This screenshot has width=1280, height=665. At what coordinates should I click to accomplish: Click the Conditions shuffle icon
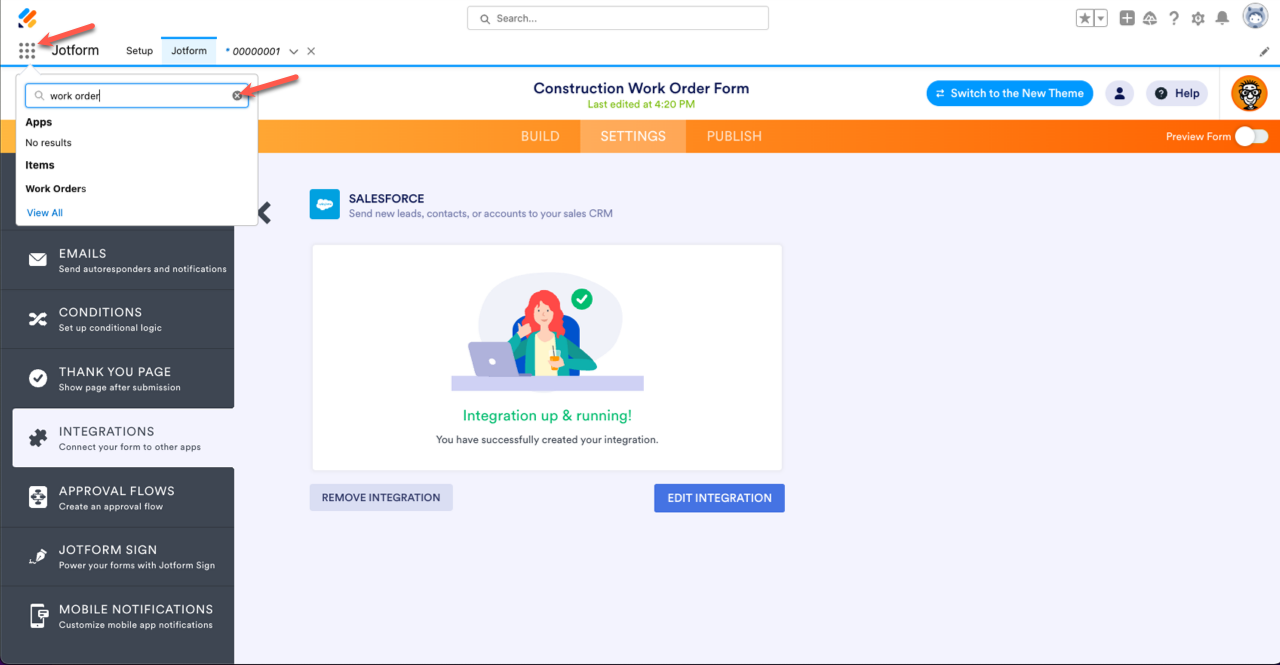tap(38, 319)
